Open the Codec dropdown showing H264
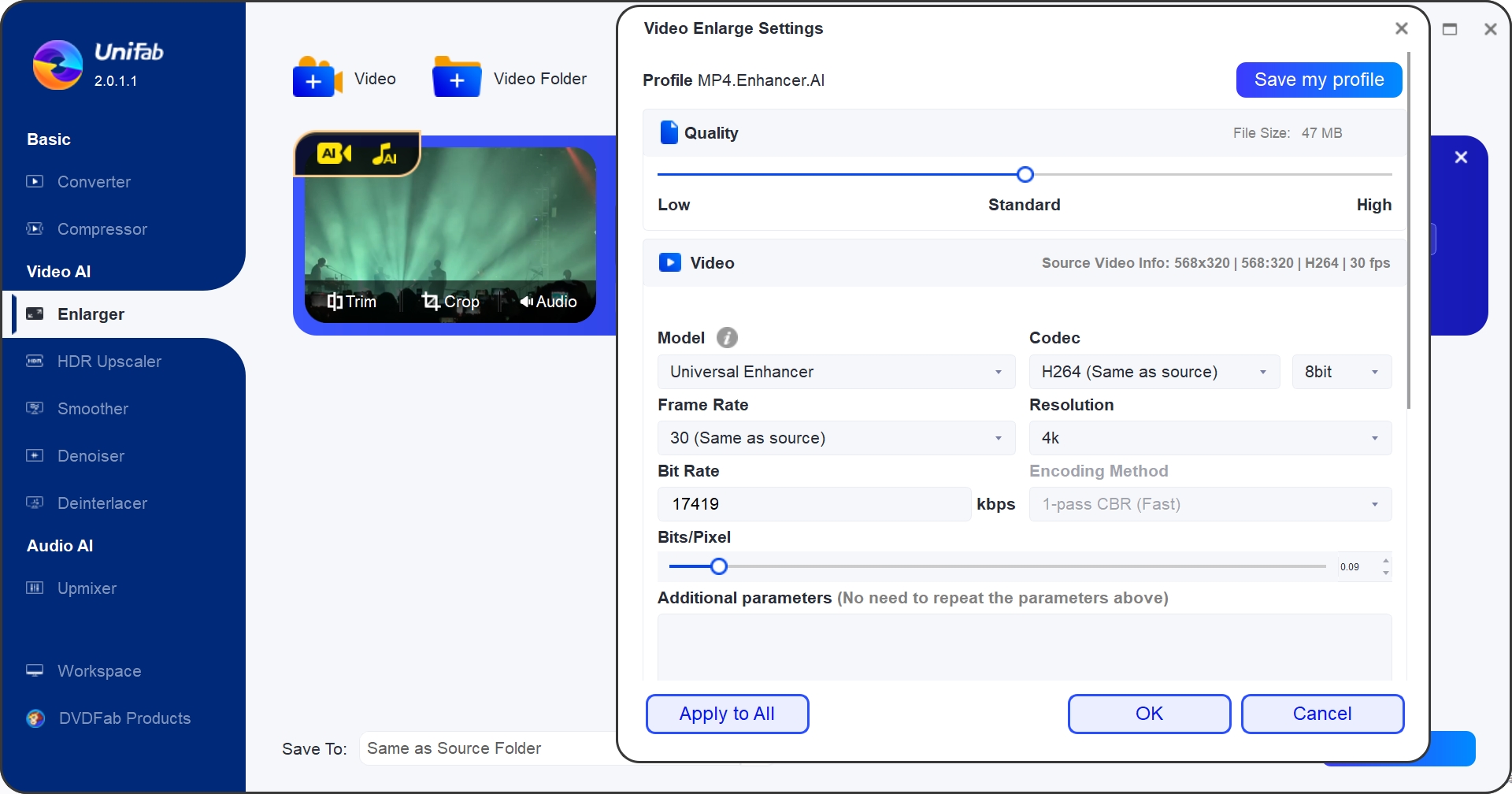1512x794 pixels. click(x=1154, y=371)
